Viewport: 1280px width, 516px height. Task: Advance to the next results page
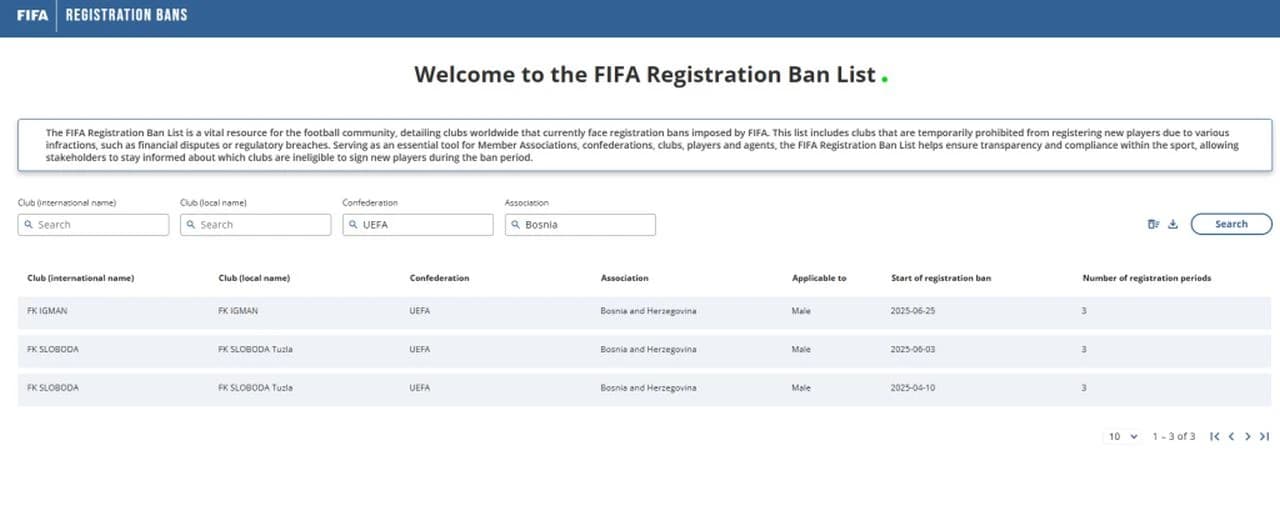[1248, 436]
